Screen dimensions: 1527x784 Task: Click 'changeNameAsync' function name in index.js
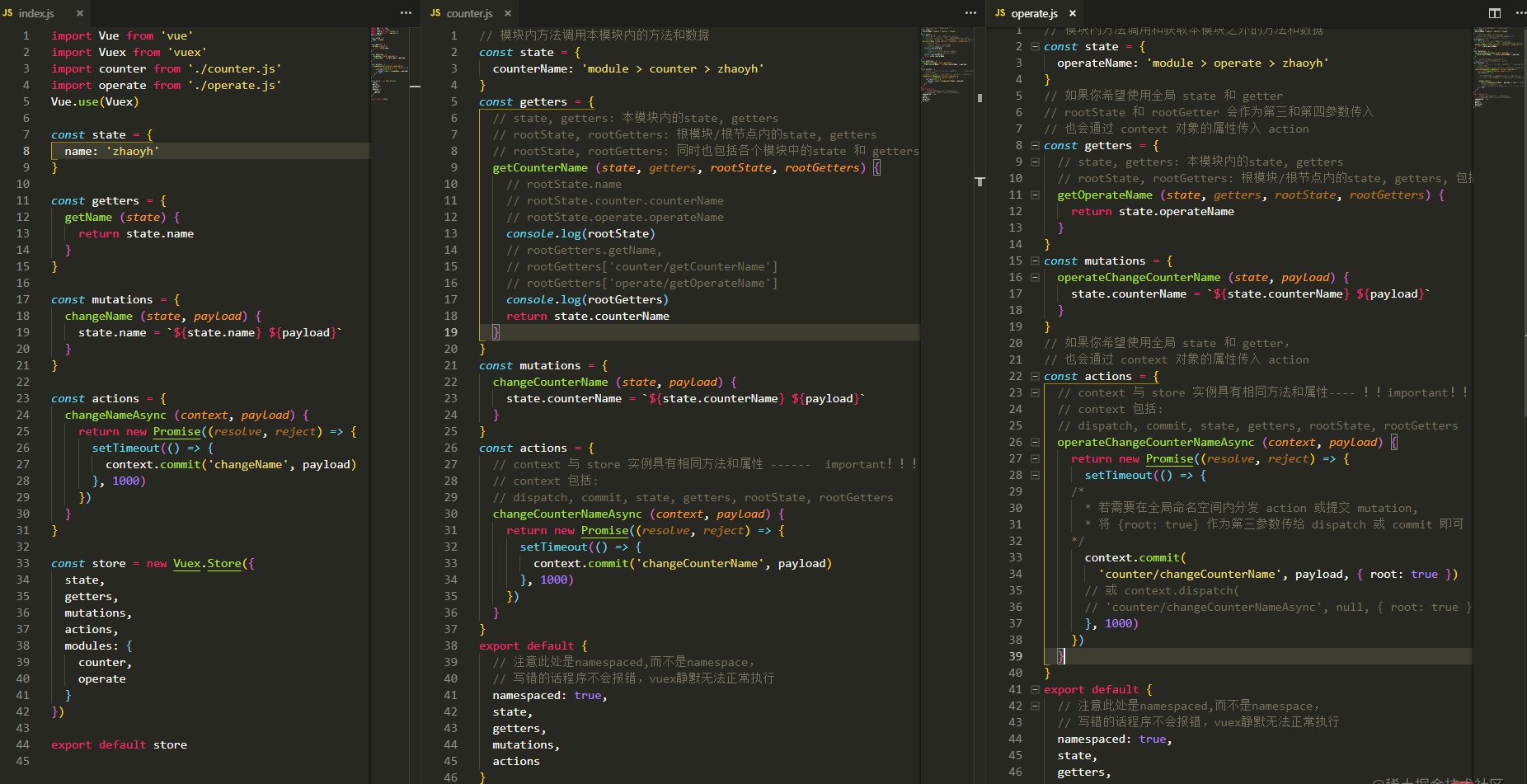tap(115, 415)
